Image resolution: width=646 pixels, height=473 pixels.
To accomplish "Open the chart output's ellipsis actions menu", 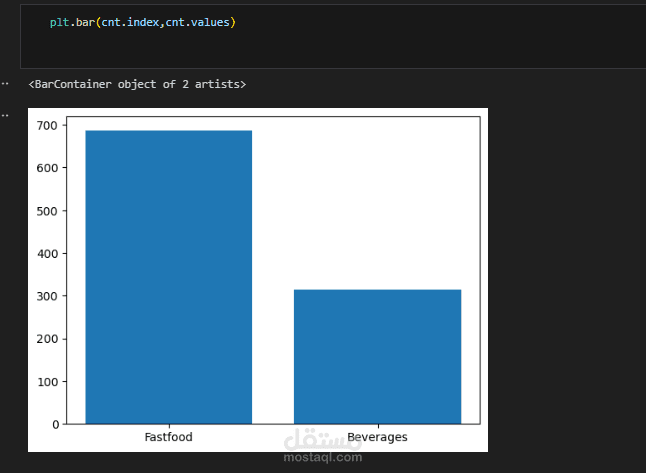I will pyautogui.click(x=6, y=116).
